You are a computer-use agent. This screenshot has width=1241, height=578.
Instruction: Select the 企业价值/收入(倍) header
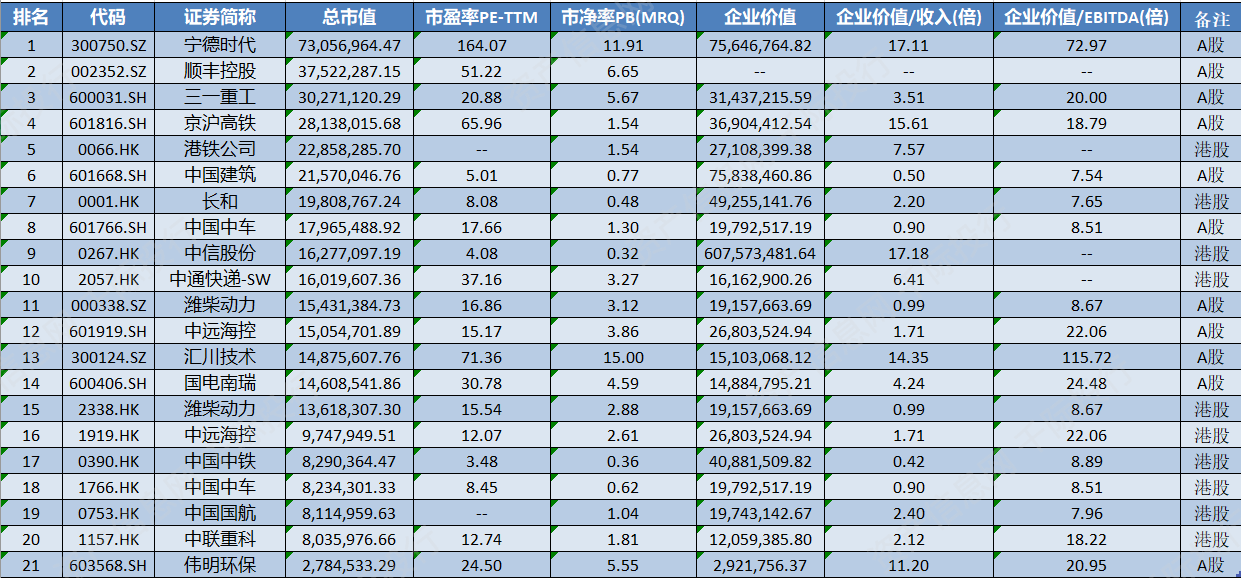tap(909, 17)
